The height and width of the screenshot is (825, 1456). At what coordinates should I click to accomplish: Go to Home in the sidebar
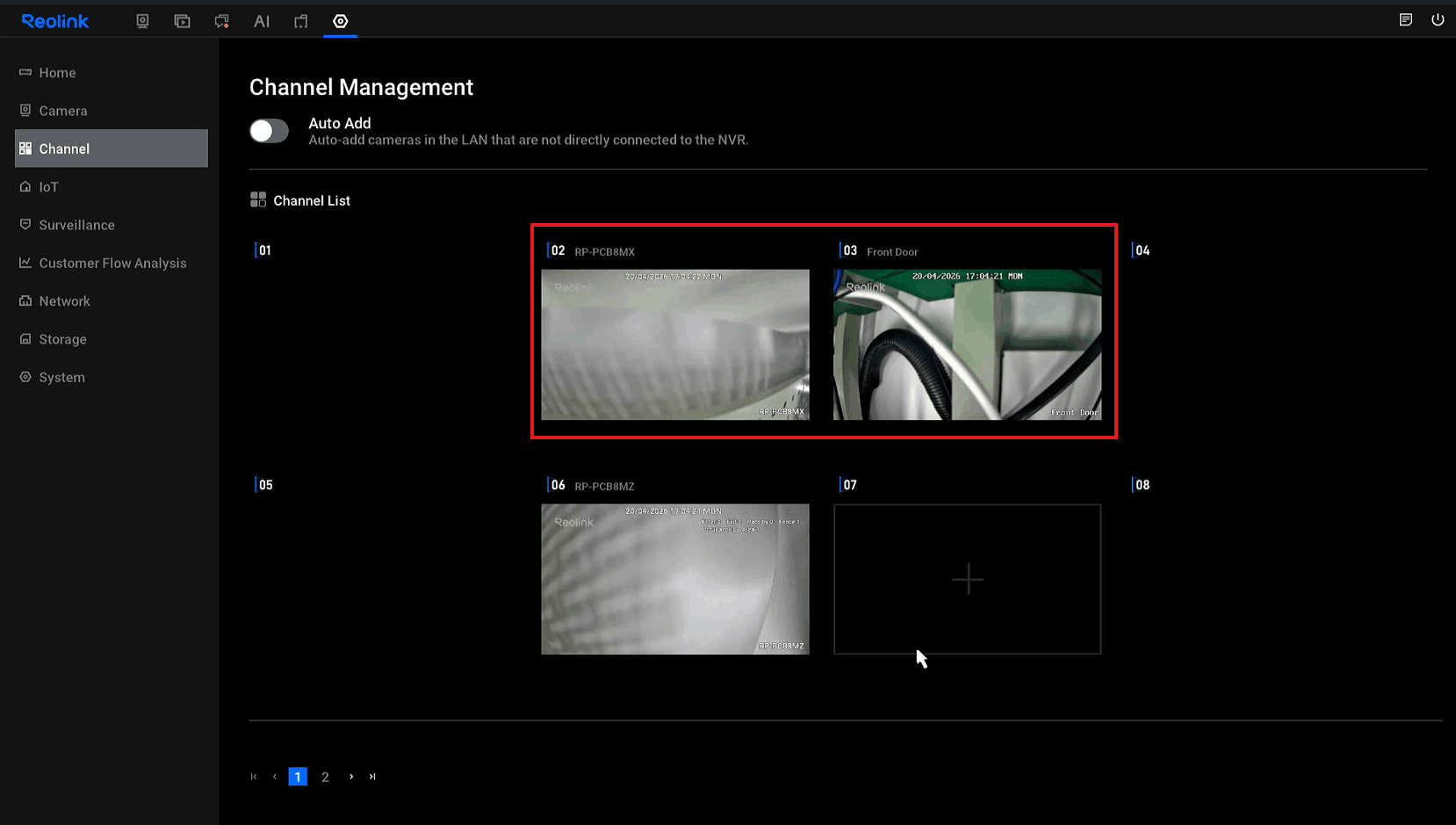[112, 73]
